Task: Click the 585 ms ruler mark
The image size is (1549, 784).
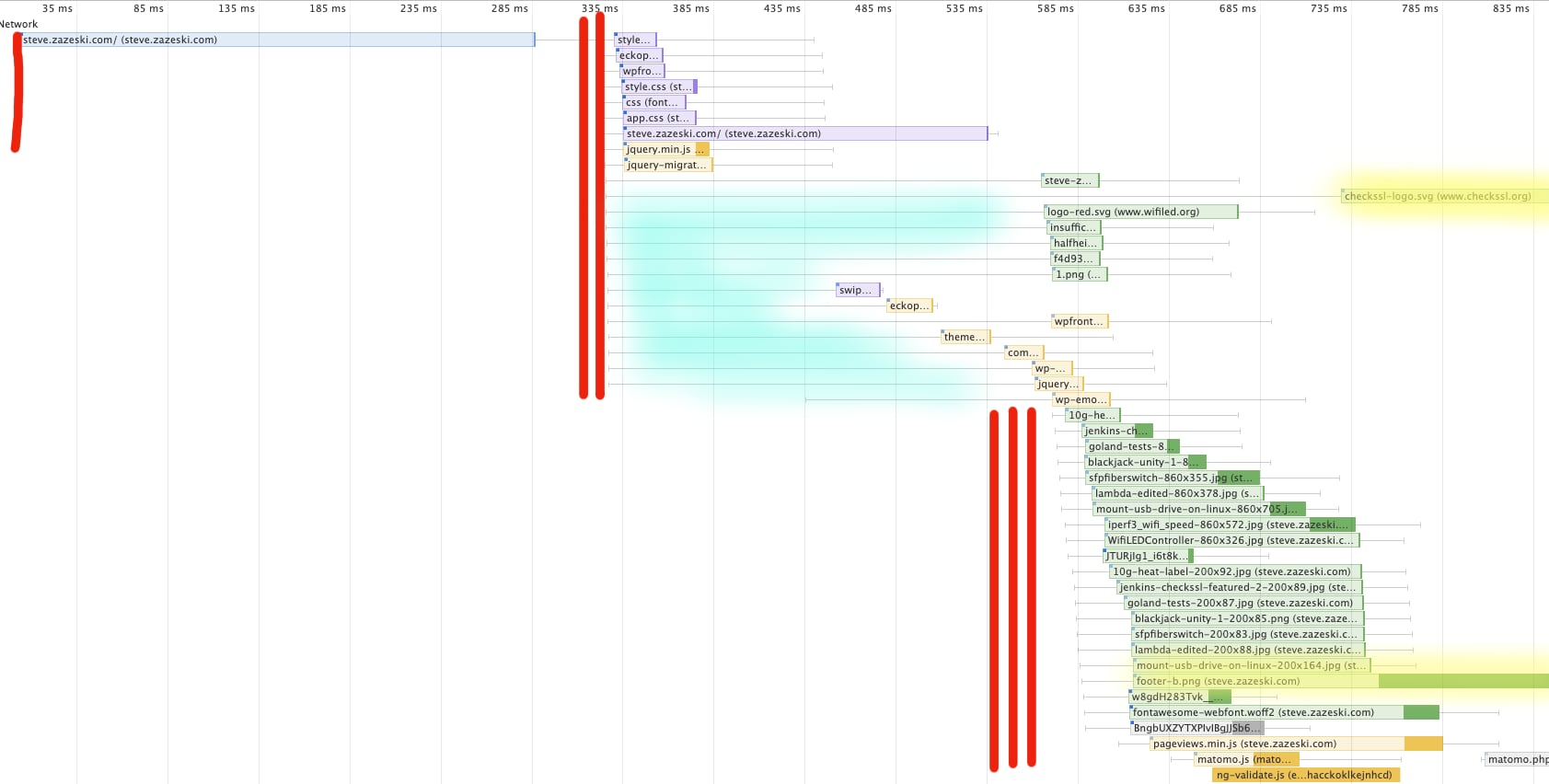Action: (1055, 8)
